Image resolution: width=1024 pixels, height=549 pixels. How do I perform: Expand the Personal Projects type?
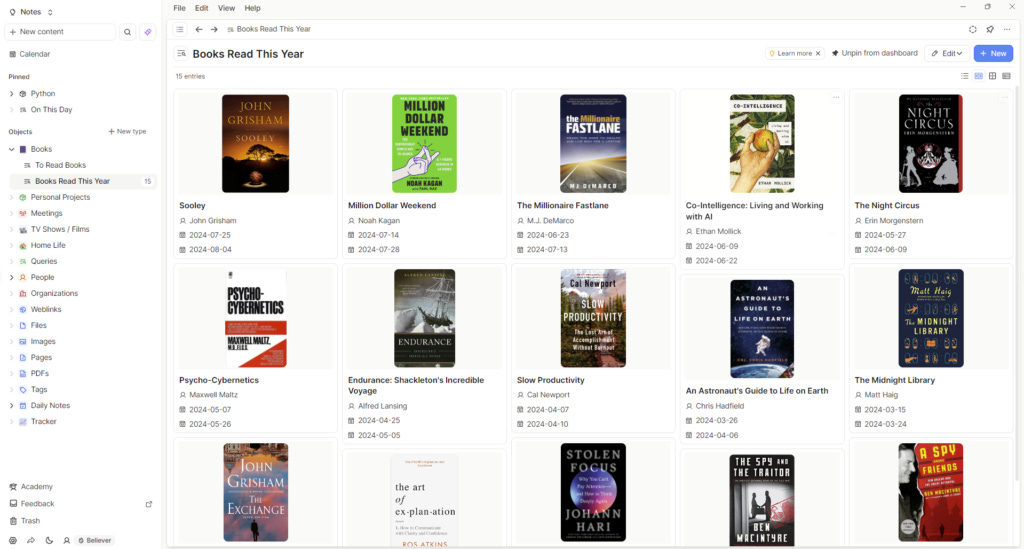tap(11, 197)
